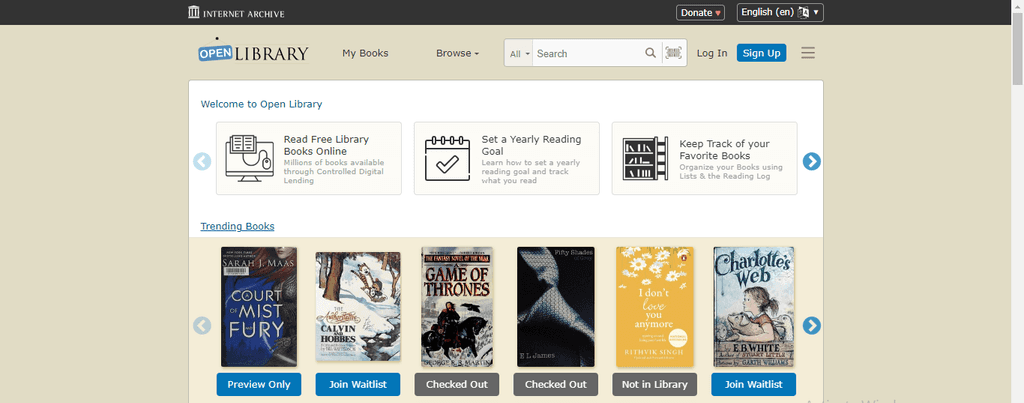Click the Sign Up button
This screenshot has width=1024, height=403.
(761, 53)
